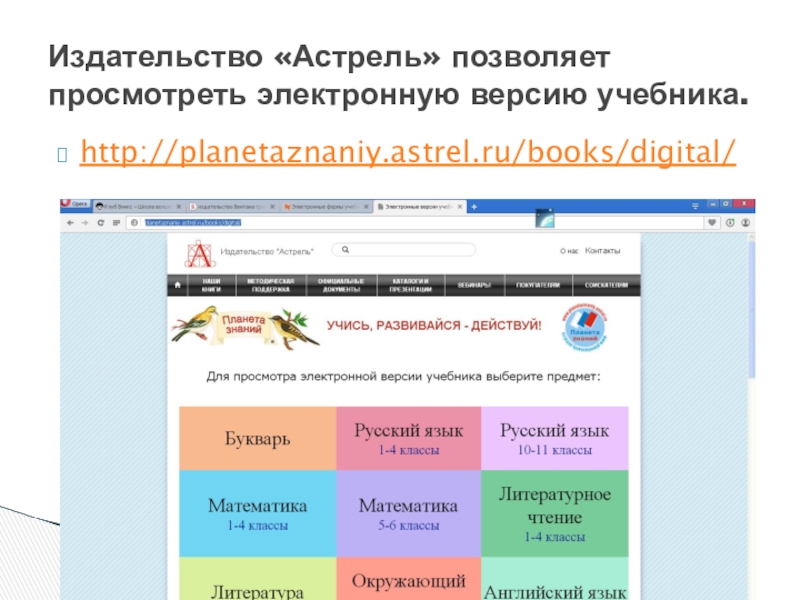Open the tab menu icon in title bar
The image size is (800, 600).
(x=695, y=206)
